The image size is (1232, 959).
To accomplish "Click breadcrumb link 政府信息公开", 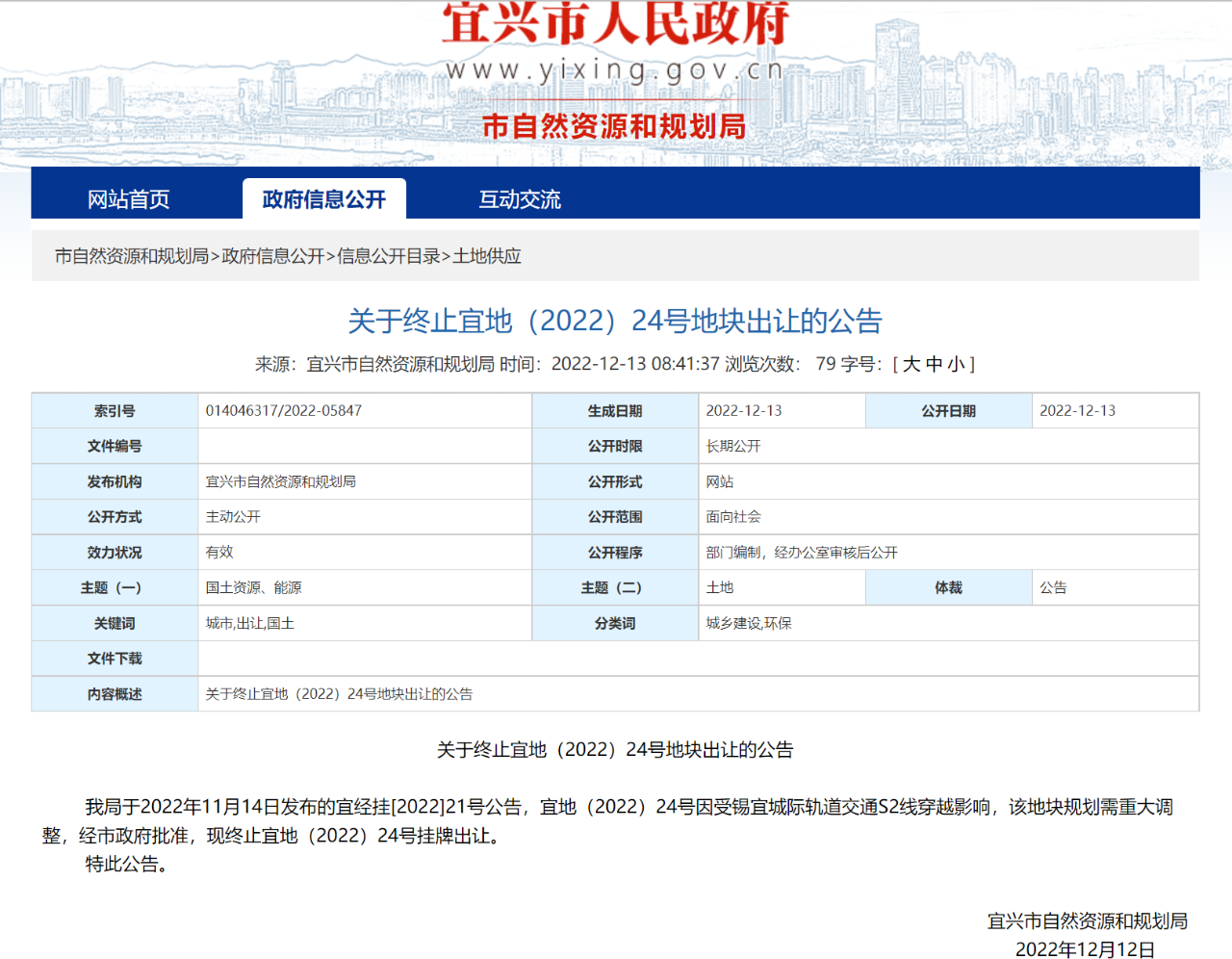I will (x=273, y=256).
